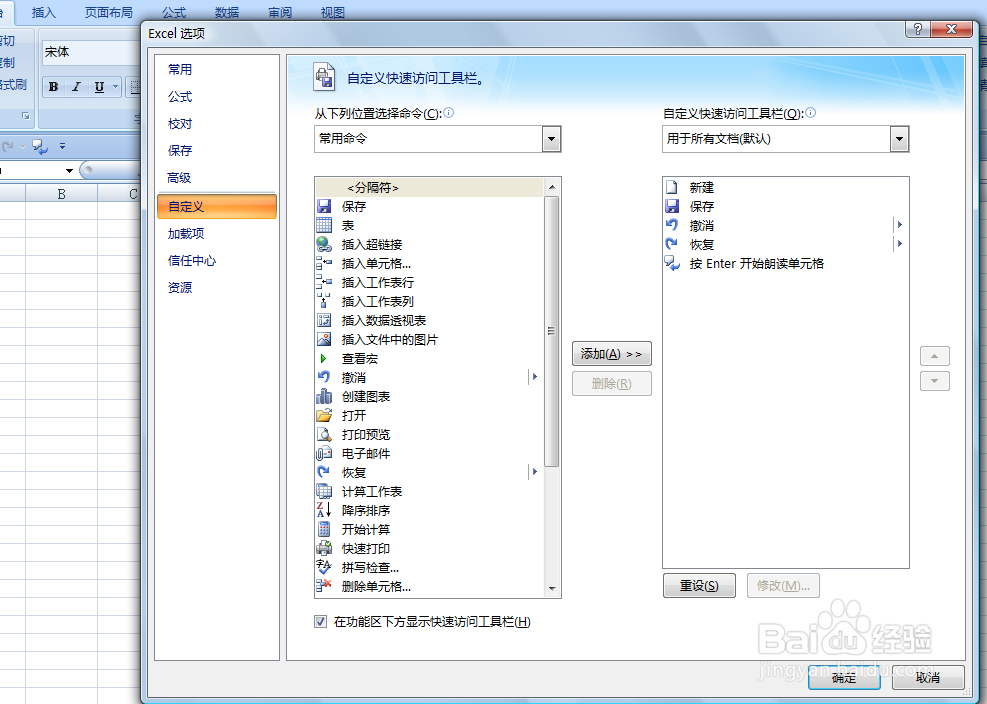Select the <分隔符> separator entry
The width and height of the screenshot is (987, 704).
click(x=429, y=187)
